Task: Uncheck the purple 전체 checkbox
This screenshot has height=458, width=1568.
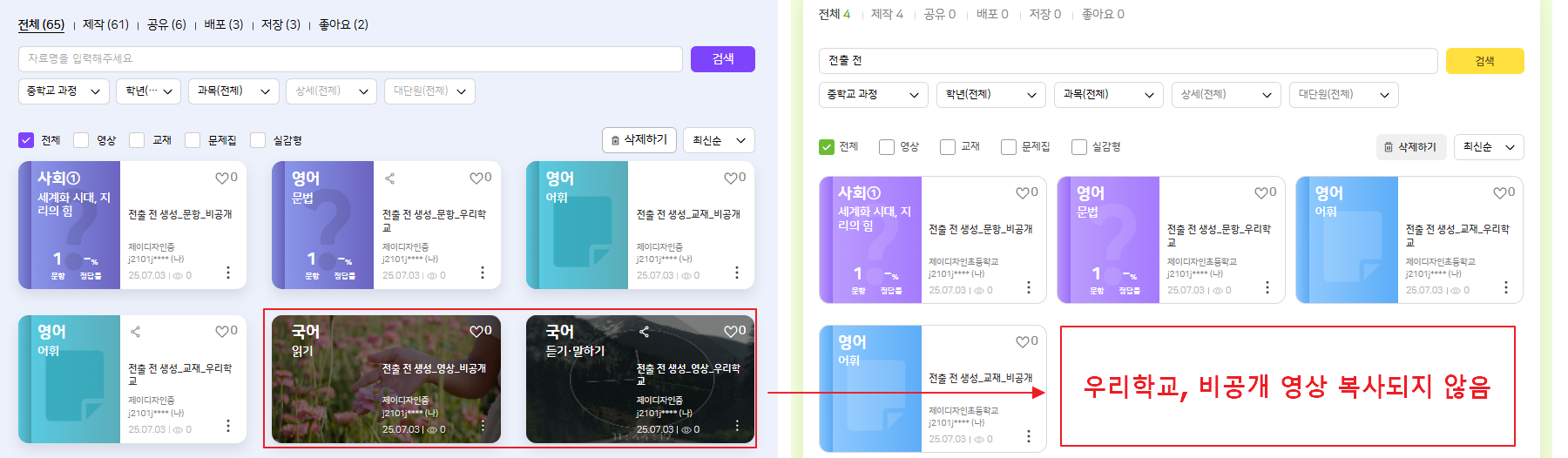Action: pyautogui.click(x=26, y=140)
